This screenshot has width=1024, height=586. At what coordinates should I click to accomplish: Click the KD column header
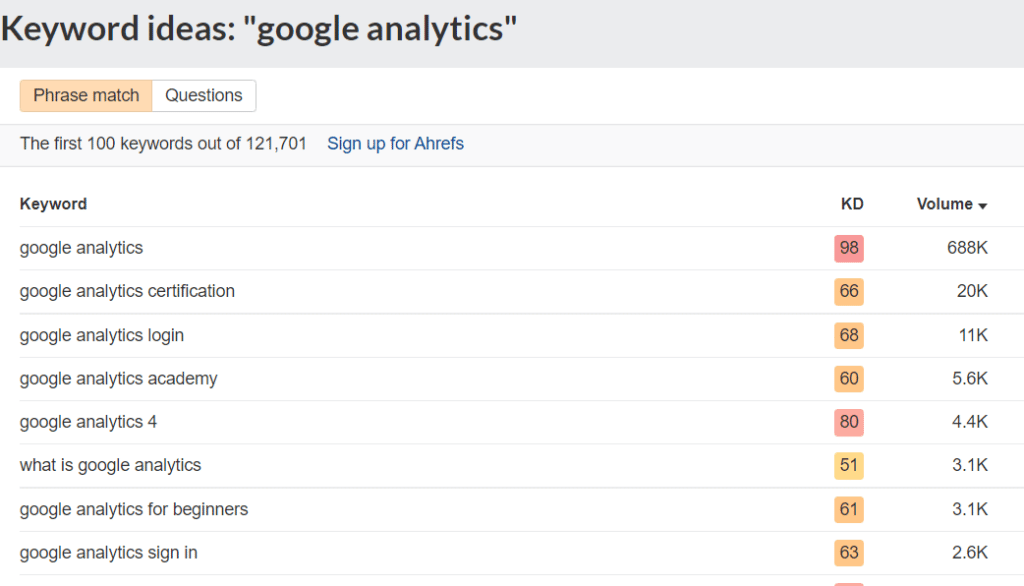point(852,204)
